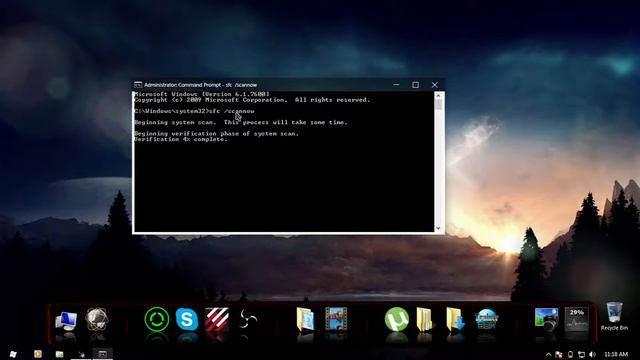Click the 'Microsoft Windows [Version 6.1.7600]' line
This screenshot has width=640, height=360.
(x=202, y=94)
